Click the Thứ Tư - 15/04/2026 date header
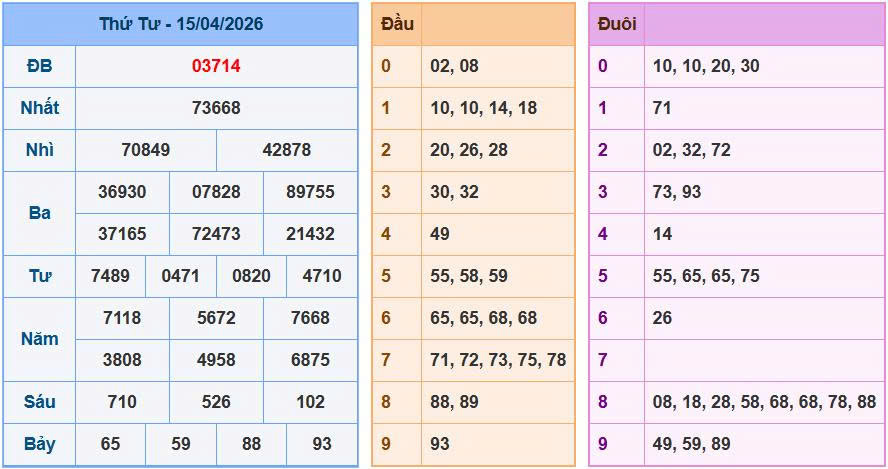 coord(181,24)
